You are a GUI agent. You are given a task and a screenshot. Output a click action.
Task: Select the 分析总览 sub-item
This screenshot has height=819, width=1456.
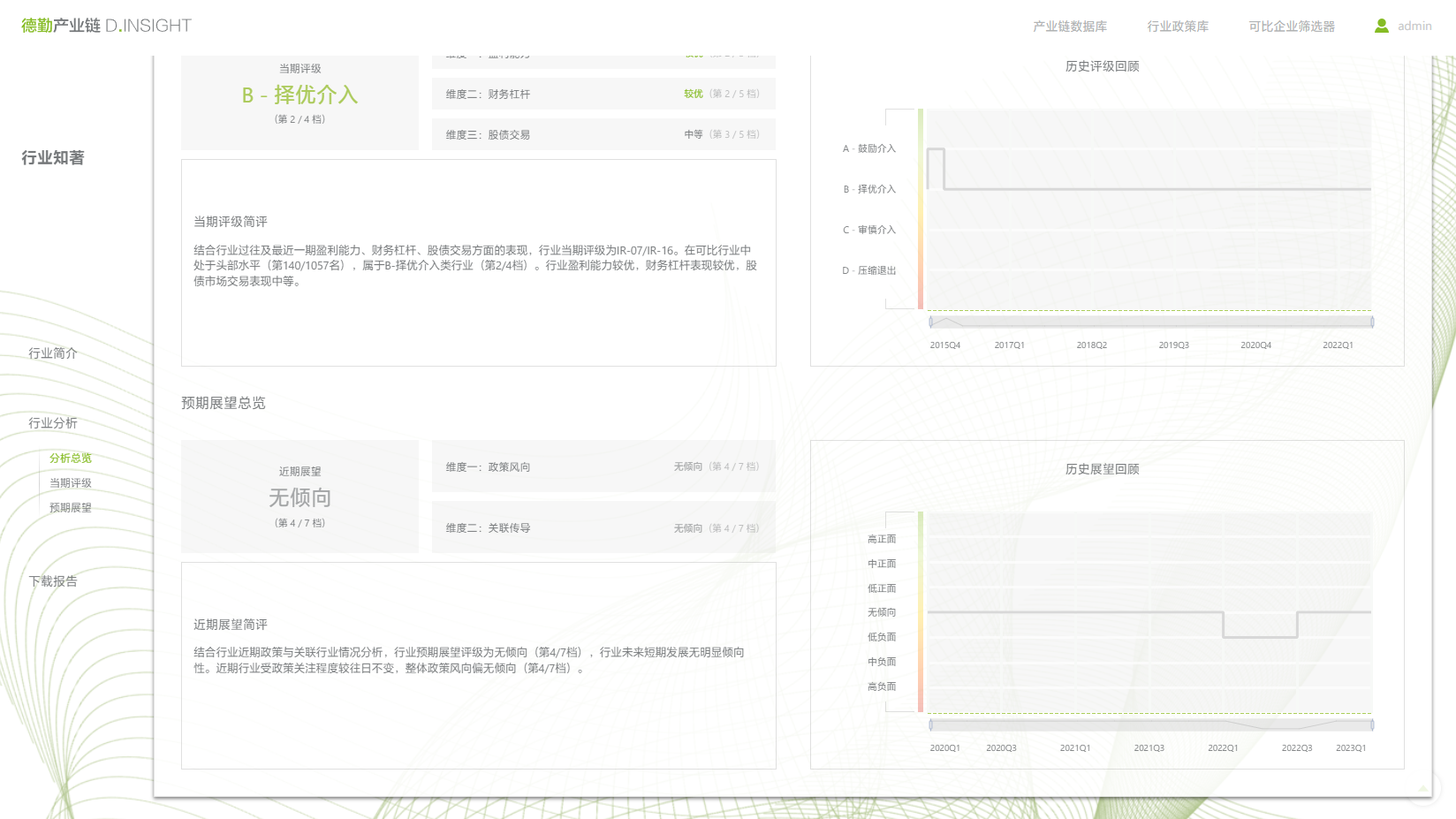click(x=71, y=459)
